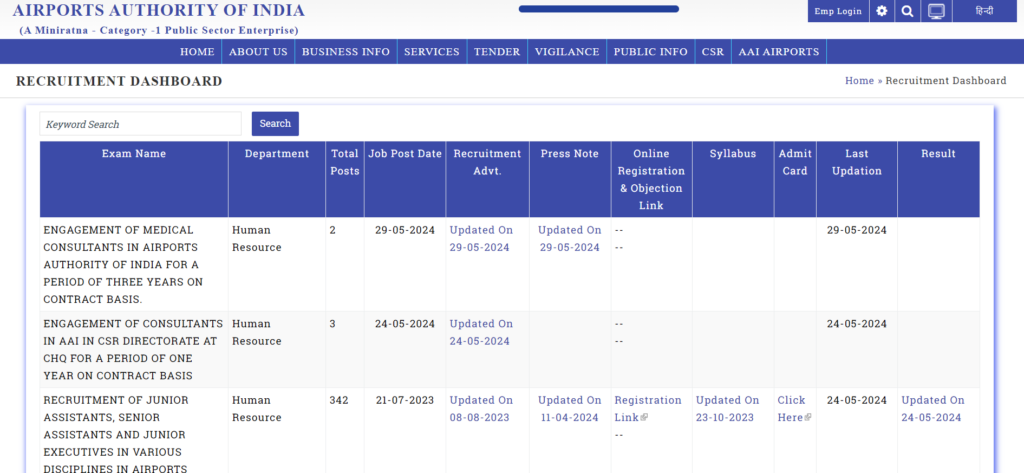The height and width of the screenshot is (473, 1024).
Task: Open Syllabus link updated on 23-10-2023
Action: pyautogui.click(x=727, y=408)
